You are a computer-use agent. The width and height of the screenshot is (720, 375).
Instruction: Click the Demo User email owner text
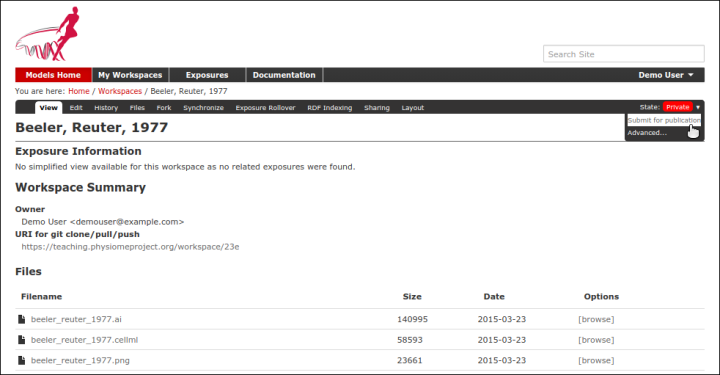pos(103,222)
